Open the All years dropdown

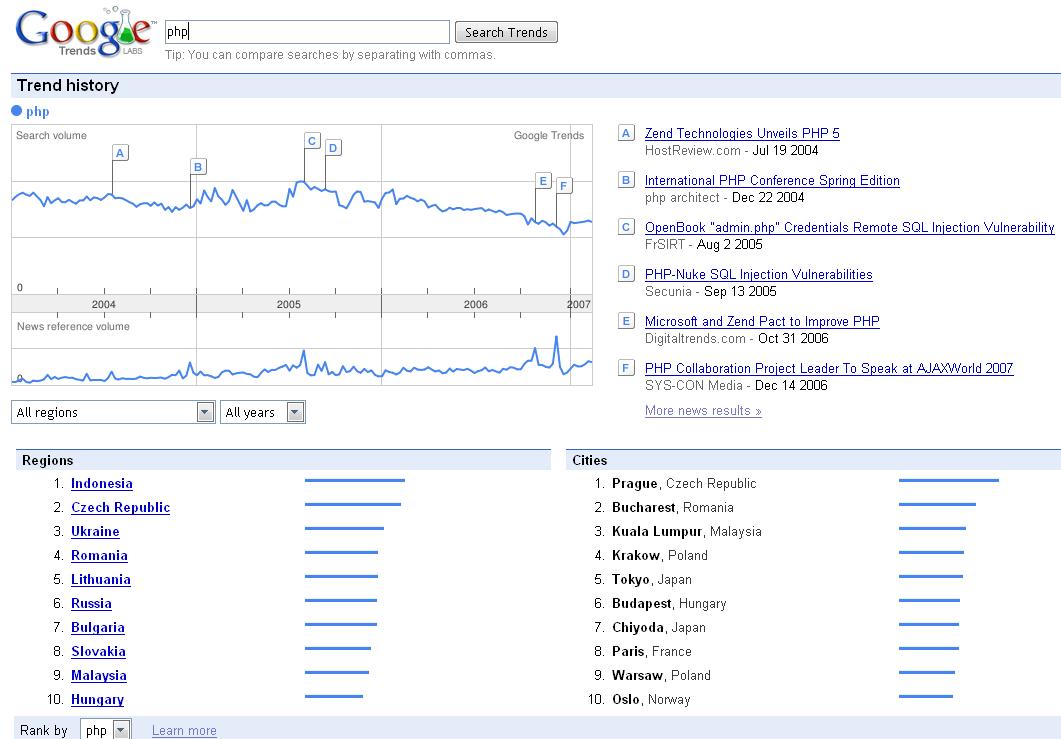pos(263,412)
